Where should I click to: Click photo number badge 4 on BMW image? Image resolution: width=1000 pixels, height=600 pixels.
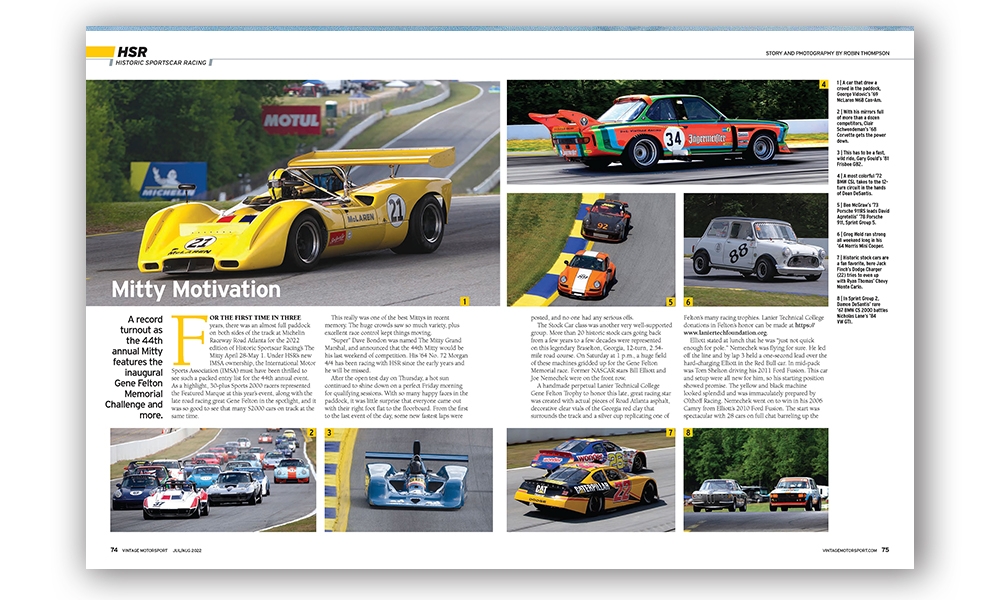pos(823,85)
